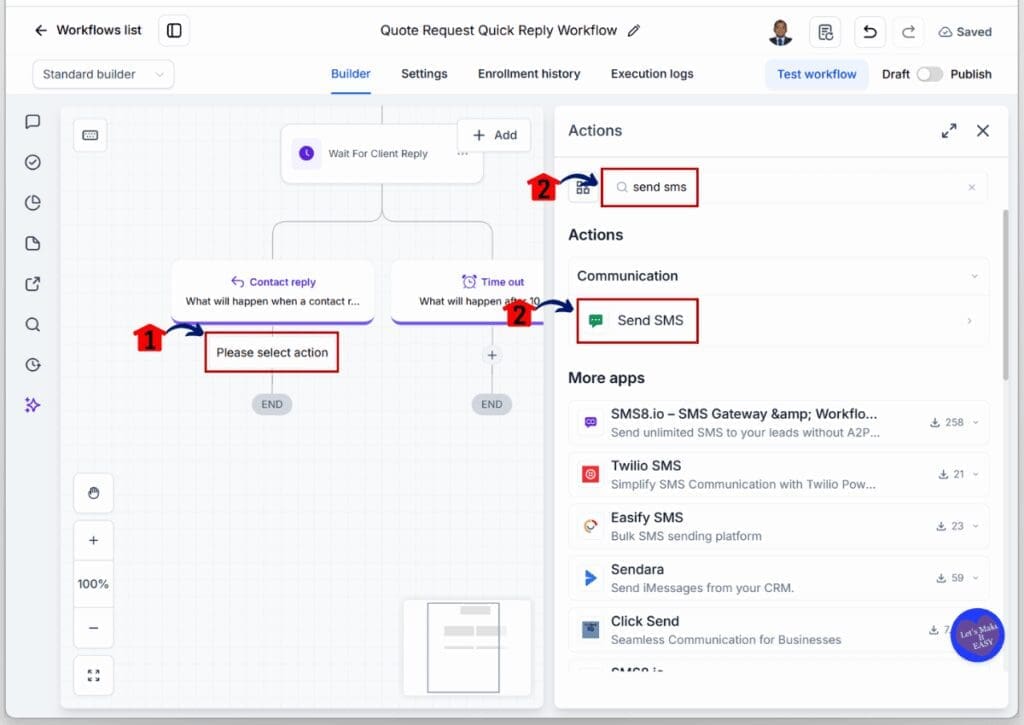This screenshot has width=1024, height=725.
Task: Expand the Actions panel to full size
Action: 949,131
